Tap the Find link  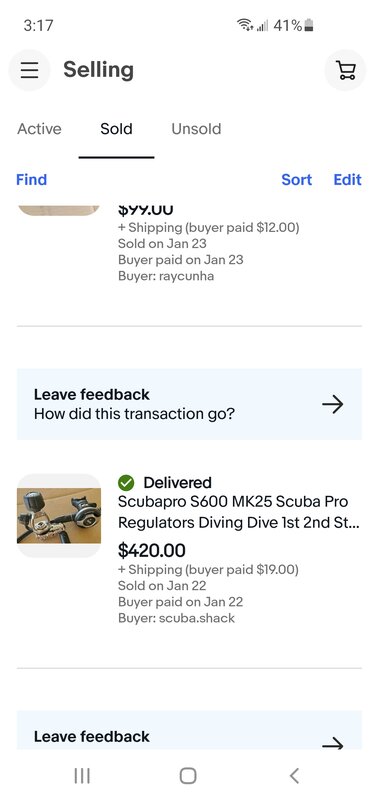click(32, 180)
